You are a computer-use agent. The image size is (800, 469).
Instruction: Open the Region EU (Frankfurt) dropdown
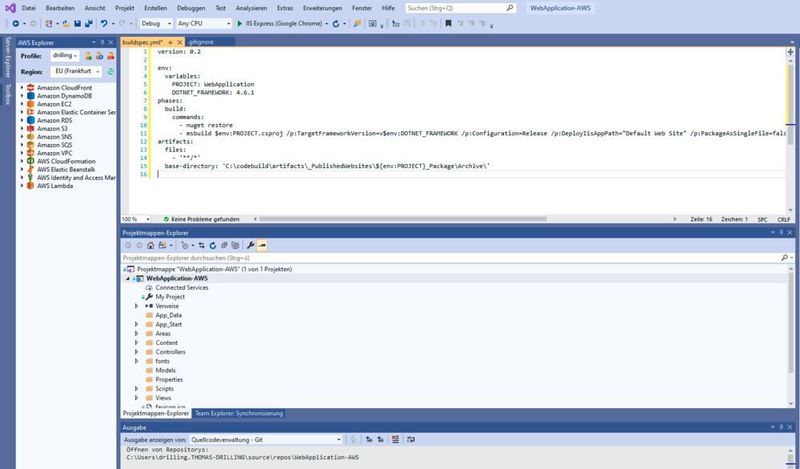pos(76,71)
